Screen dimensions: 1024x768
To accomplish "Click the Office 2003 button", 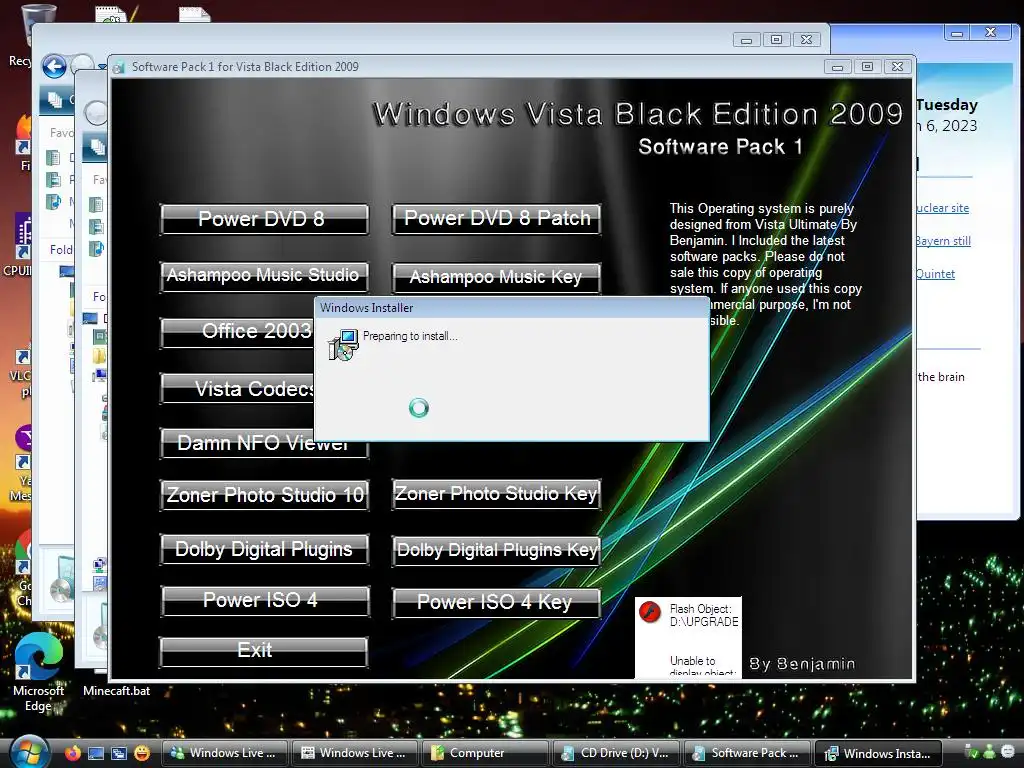I will pos(237,332).
